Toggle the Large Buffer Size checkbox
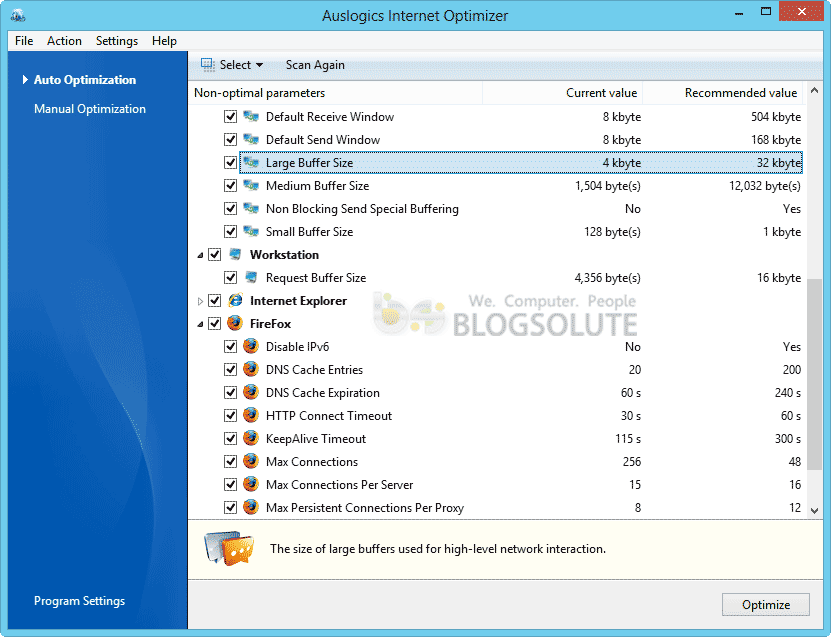The image size is (831, 637). pyautogui.click(x=230, y=163)
